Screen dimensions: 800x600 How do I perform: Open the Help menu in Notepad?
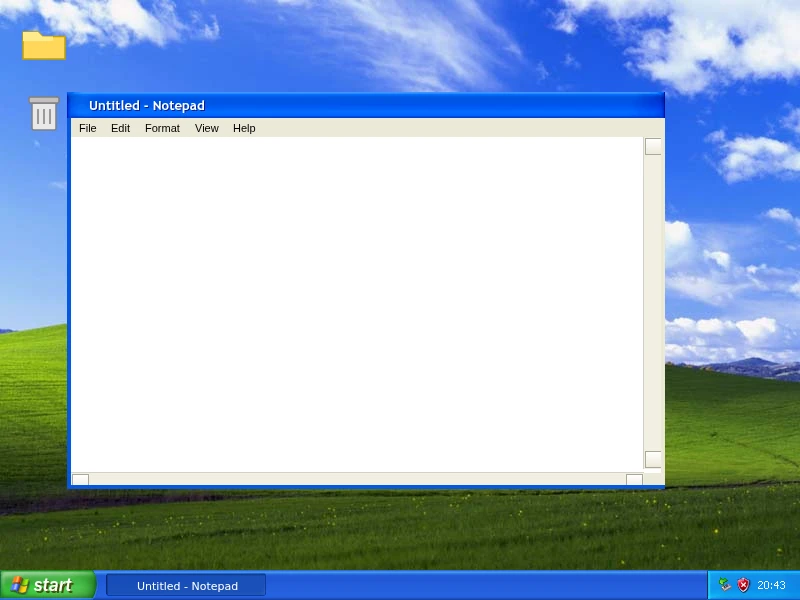[x=244, y=128]
